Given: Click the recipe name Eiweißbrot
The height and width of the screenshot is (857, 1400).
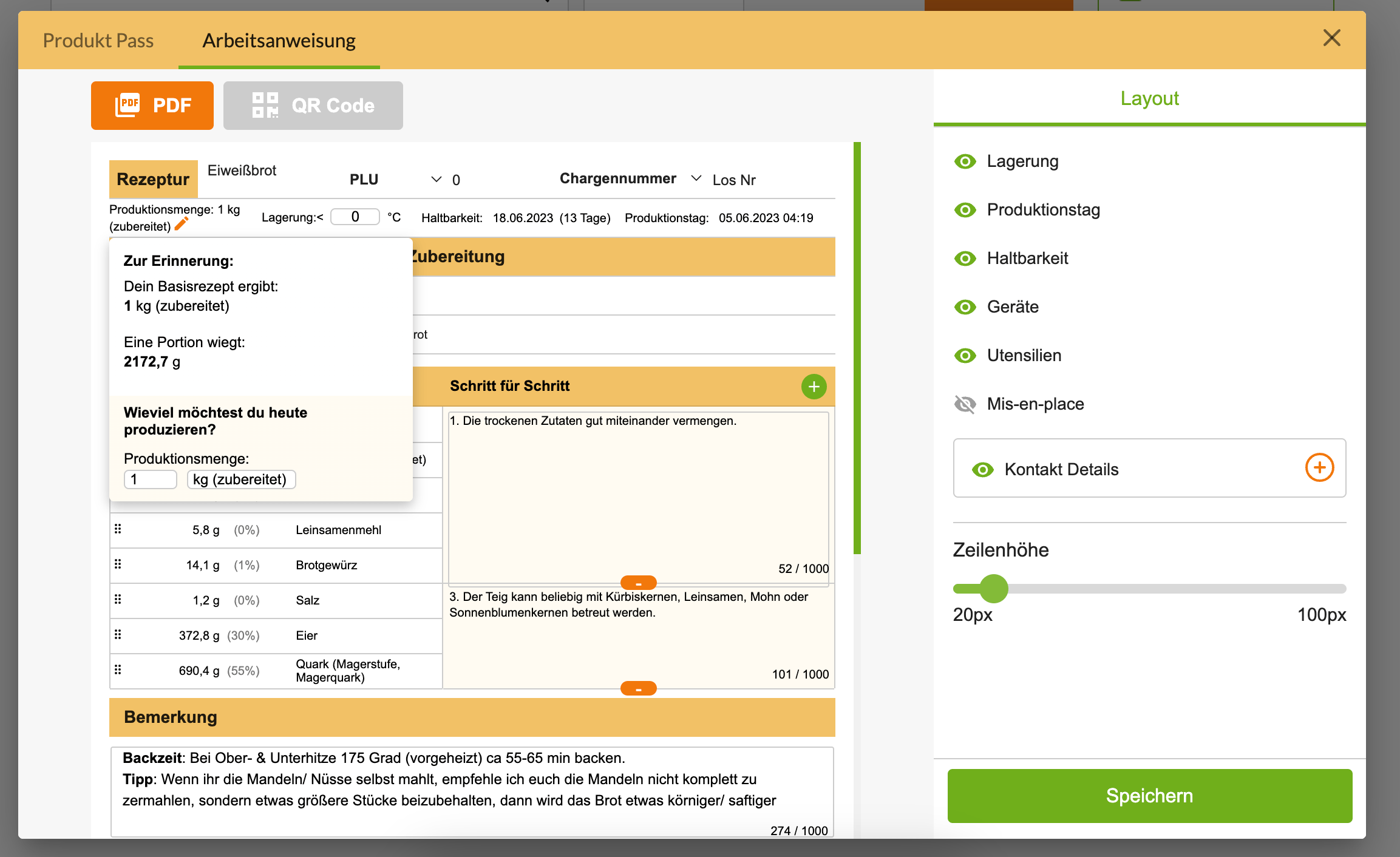Looking at the screenshot, I should tap(242, 171).
